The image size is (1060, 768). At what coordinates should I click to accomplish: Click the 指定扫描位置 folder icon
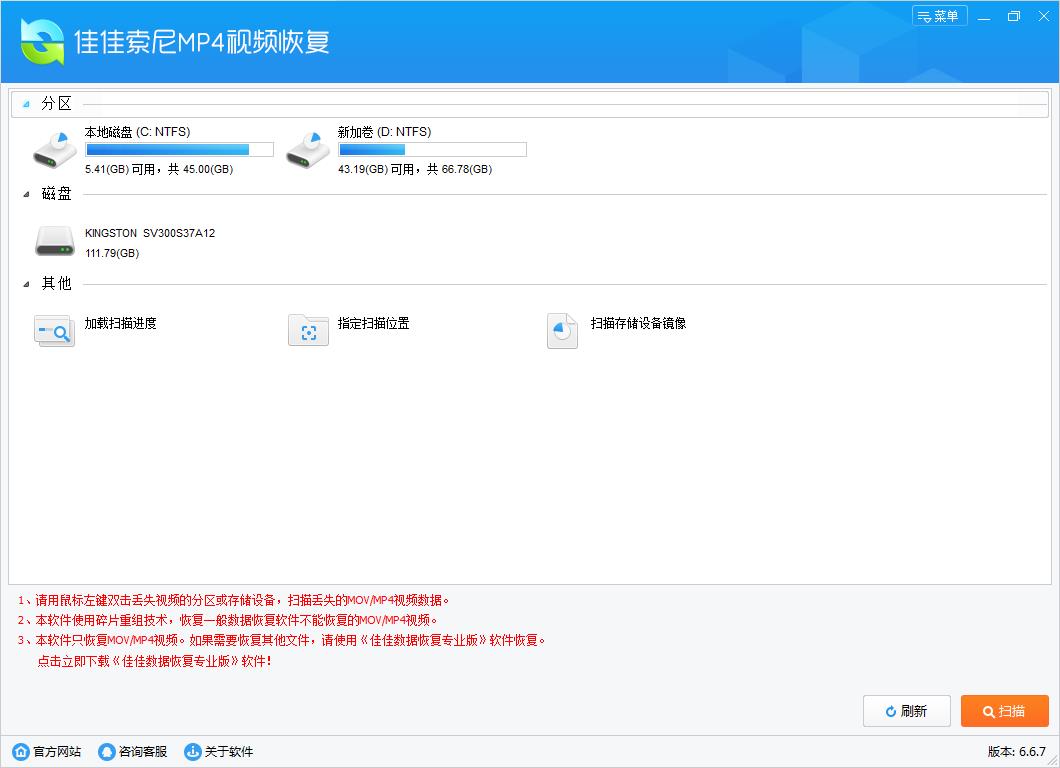pos(308,330)
